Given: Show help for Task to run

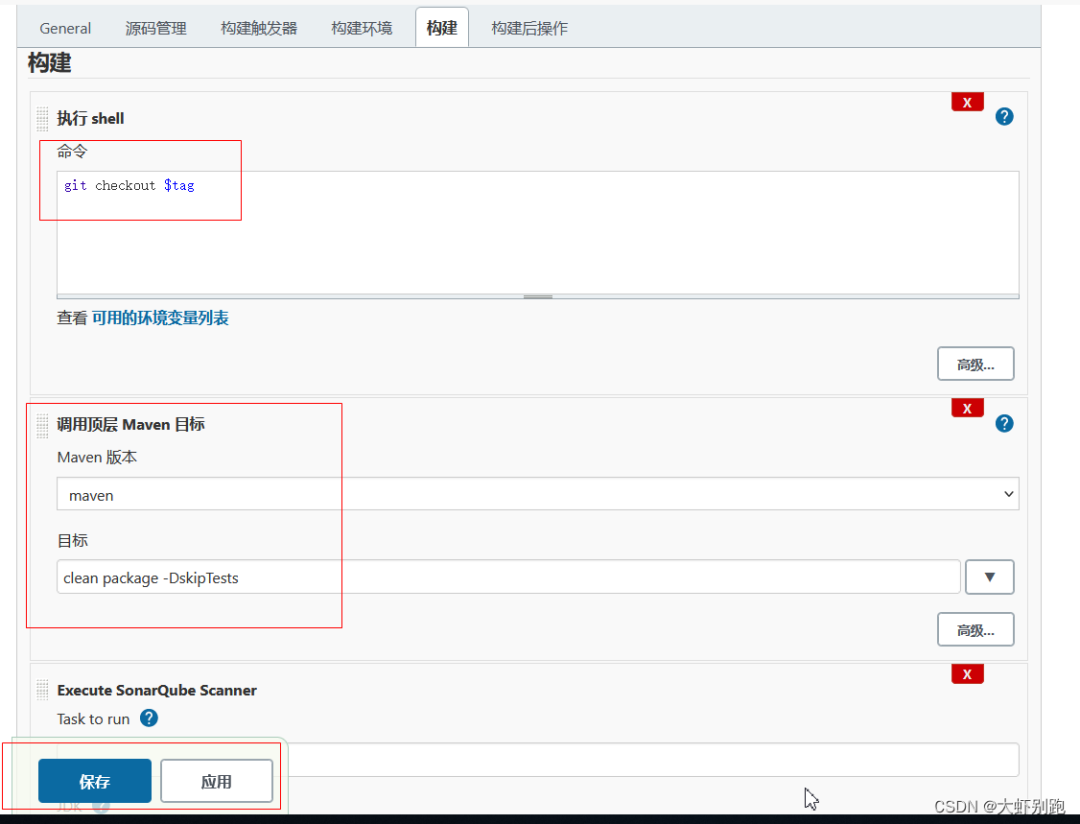Looking at the screenshot, I should pos(149,718).
